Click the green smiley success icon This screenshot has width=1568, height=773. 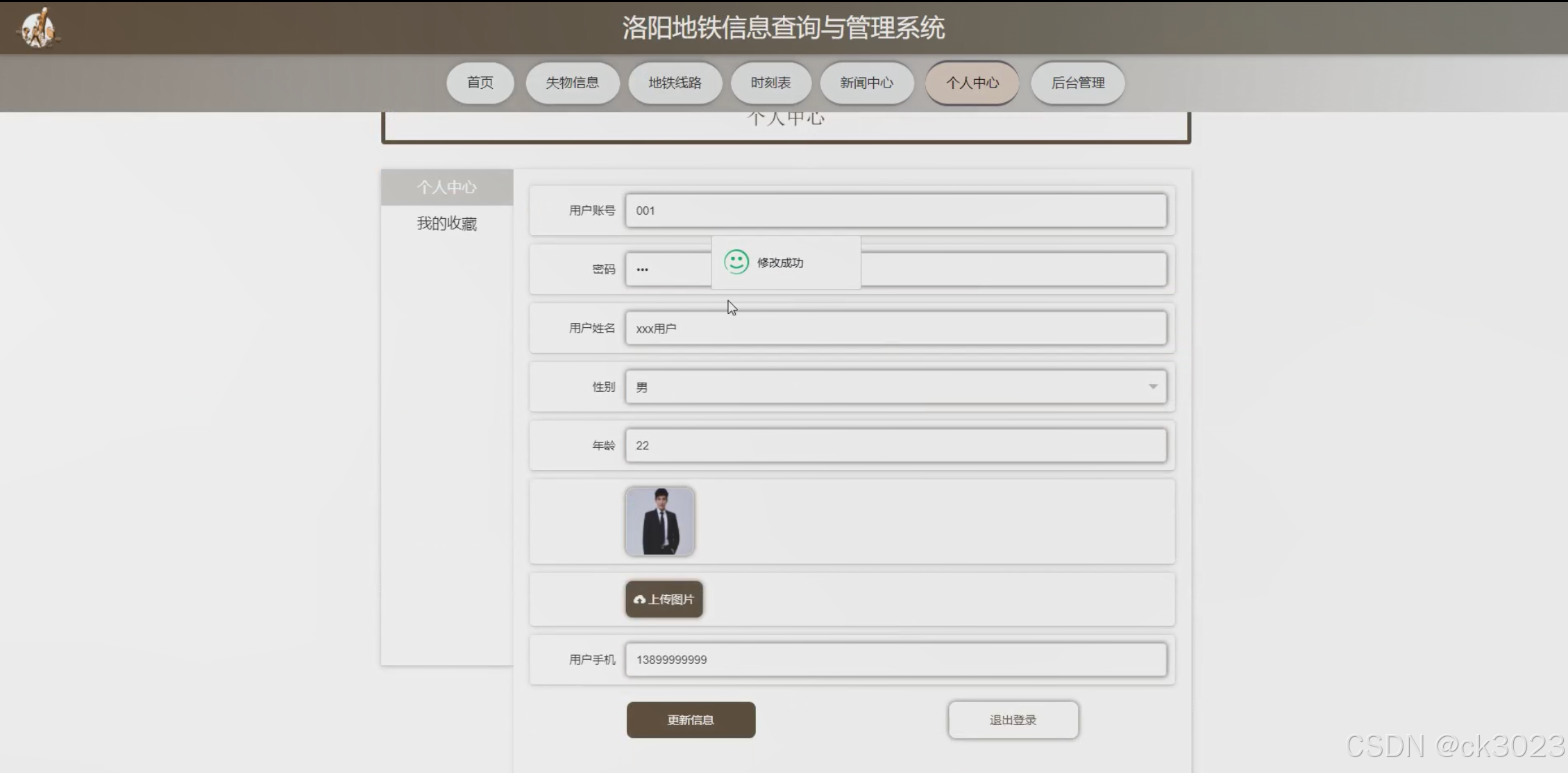pos(736,262)
